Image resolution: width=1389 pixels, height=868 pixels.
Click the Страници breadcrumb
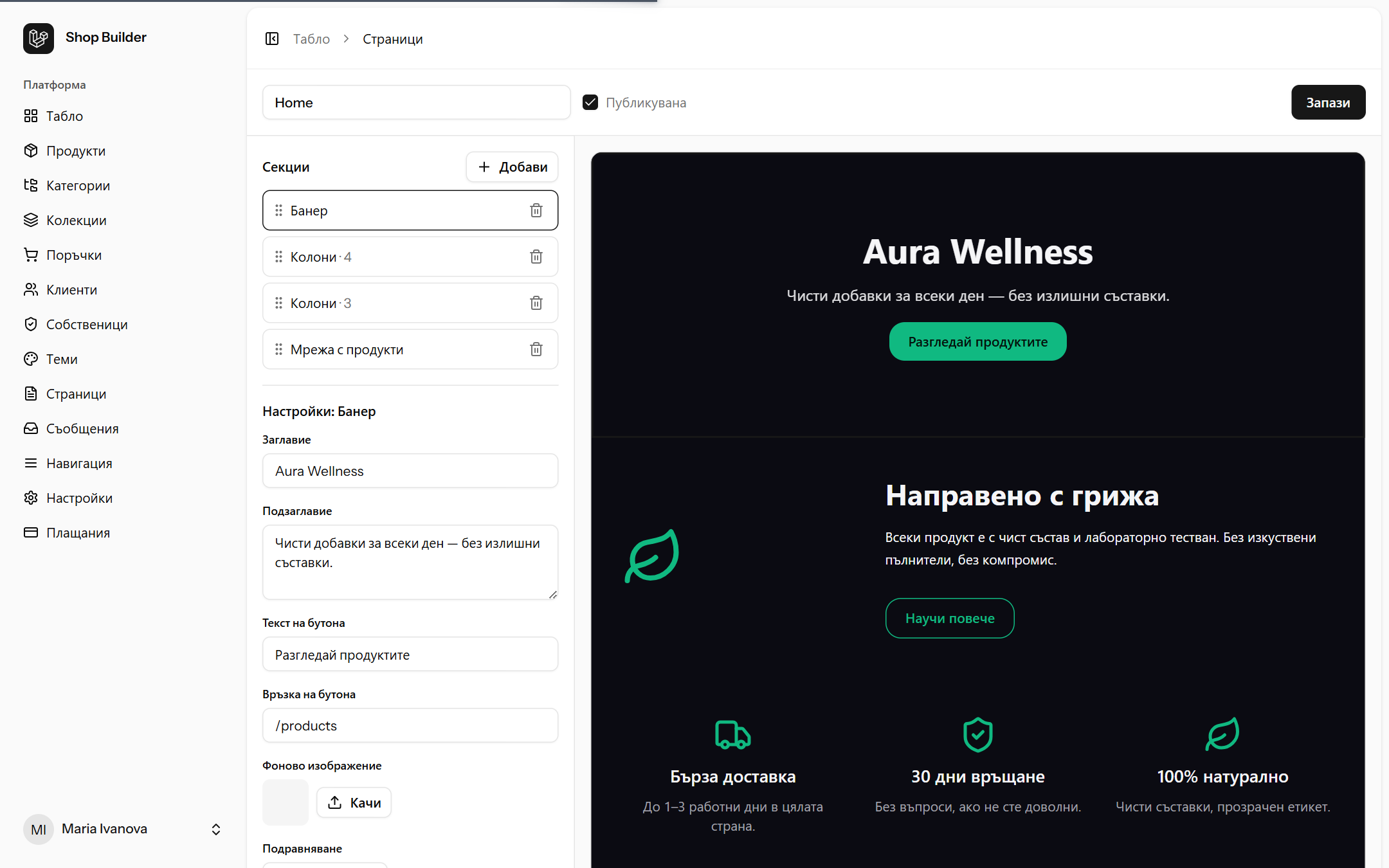click(x=393, y=39)
